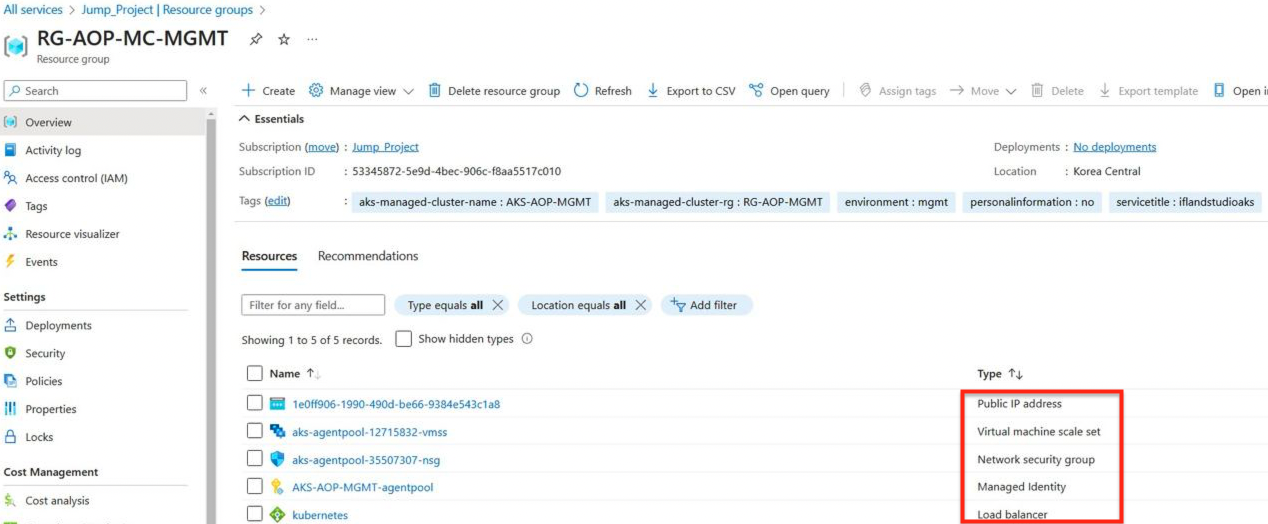
Task: Open resource 1e0ff906-1990-490d-be66-9384e543c1a8
Action: (x=396, y=404)
